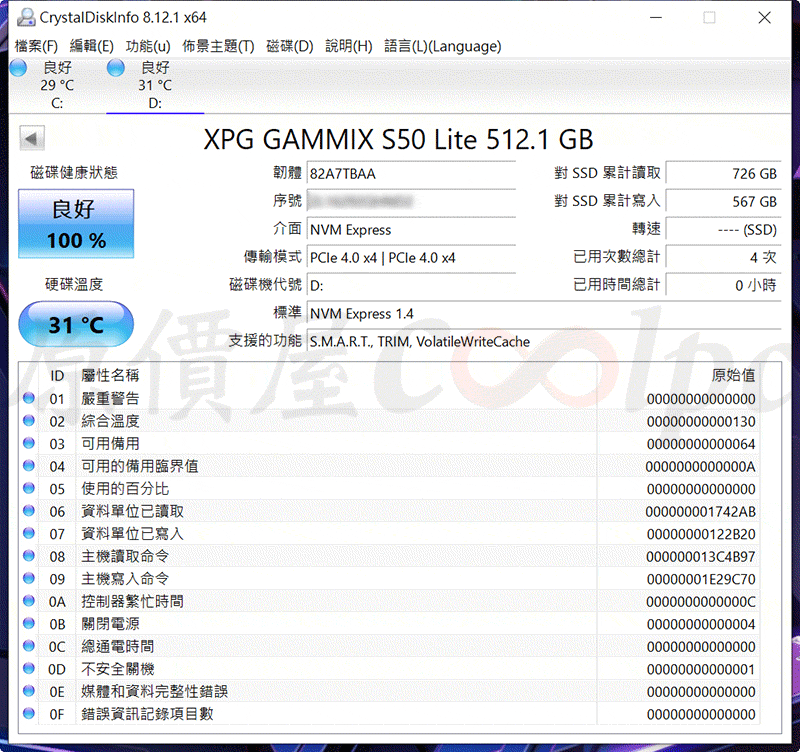Open the 功能(u) menu
800x752 pixels.
pos(148,46)
